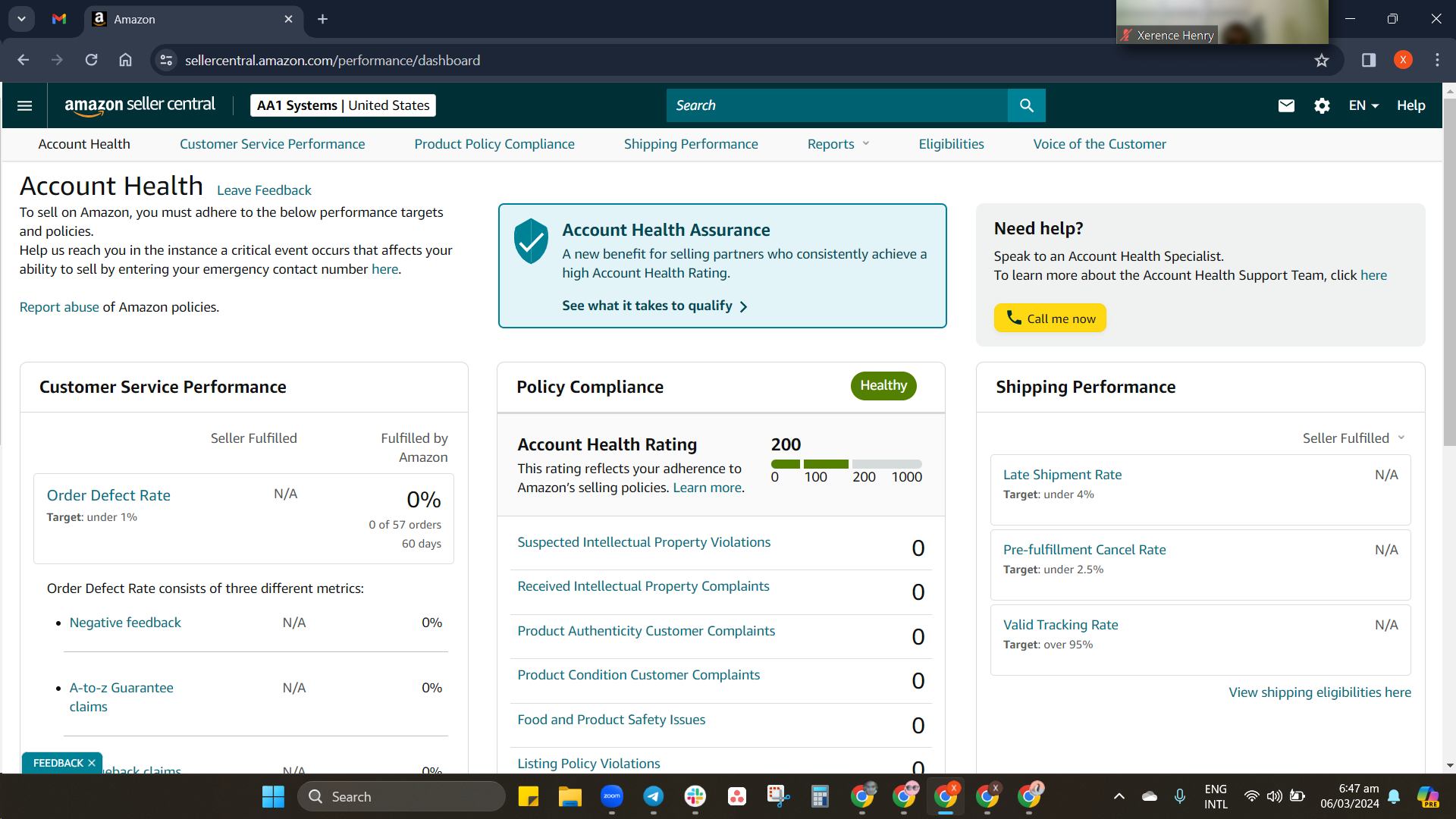The height and width of the screenshot is (819, 1456).
Task: Click the Chrome profile avatar
Action: coord(1403,61)
